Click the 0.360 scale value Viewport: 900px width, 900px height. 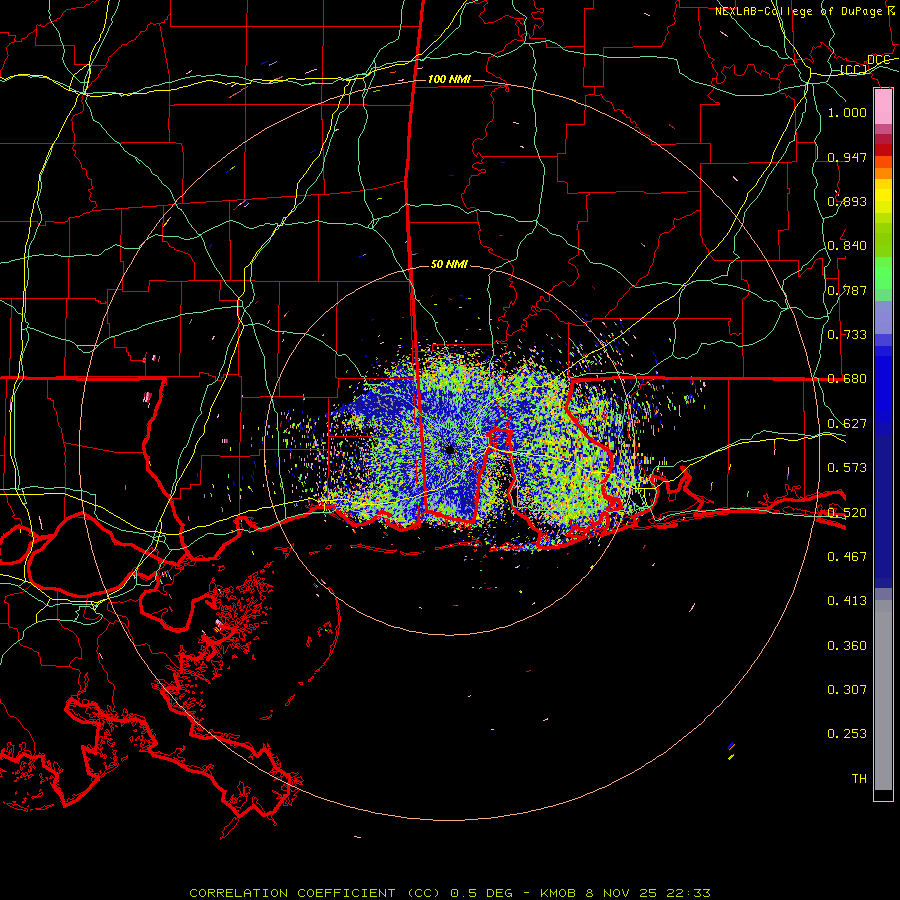pyautogui.click(x=847, y=646)
